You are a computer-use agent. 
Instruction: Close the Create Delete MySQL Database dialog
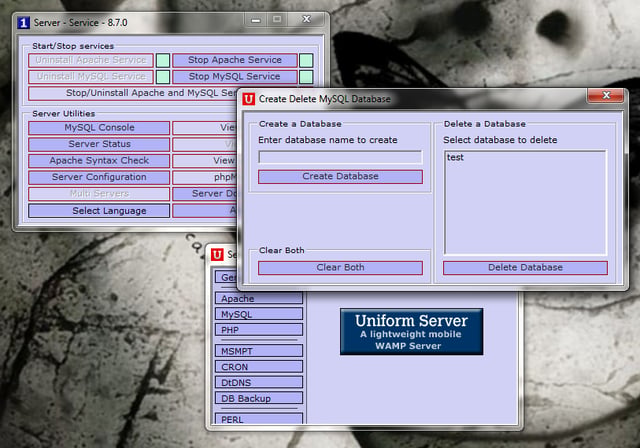point(606,95)
